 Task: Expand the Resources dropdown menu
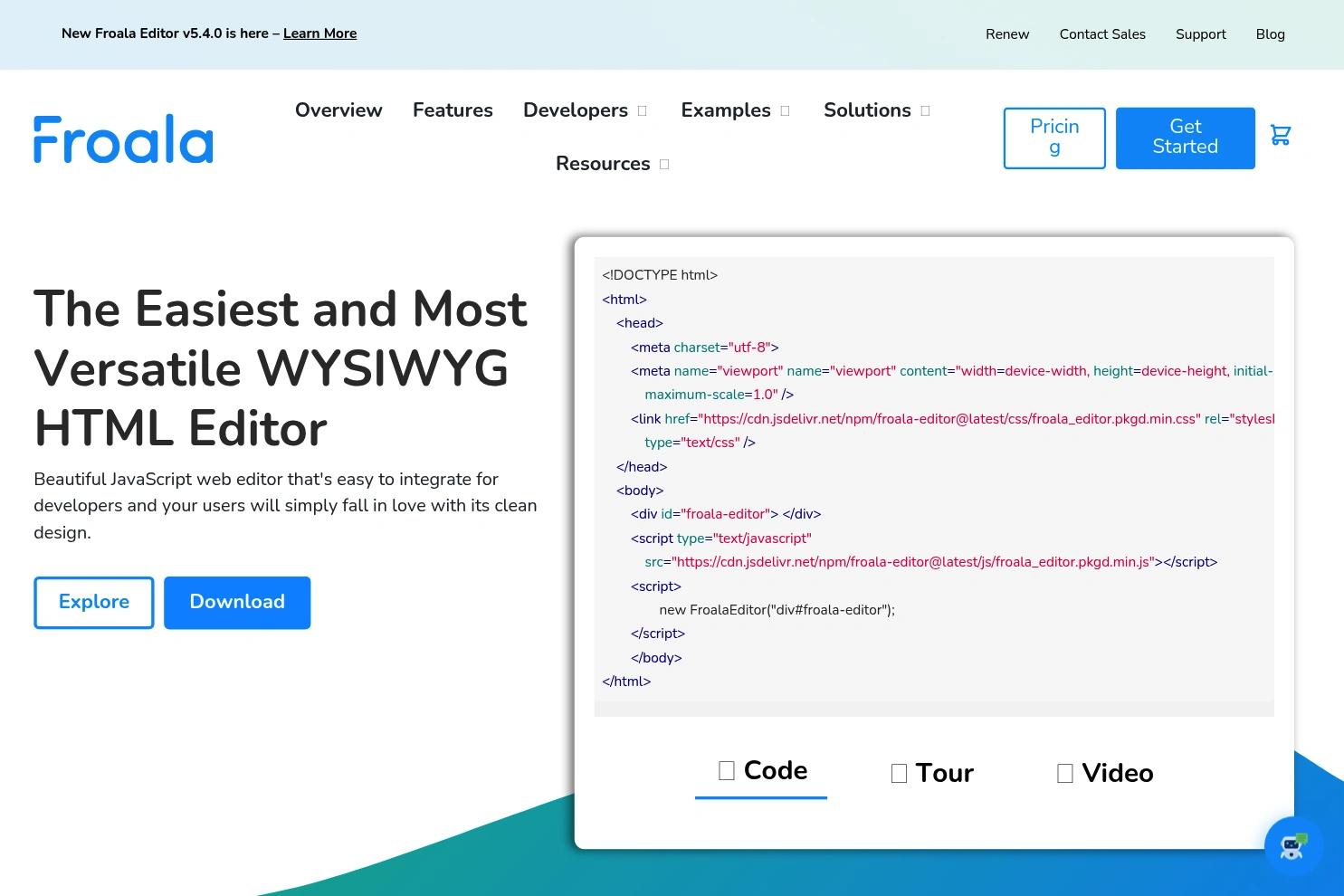point(664,164)
